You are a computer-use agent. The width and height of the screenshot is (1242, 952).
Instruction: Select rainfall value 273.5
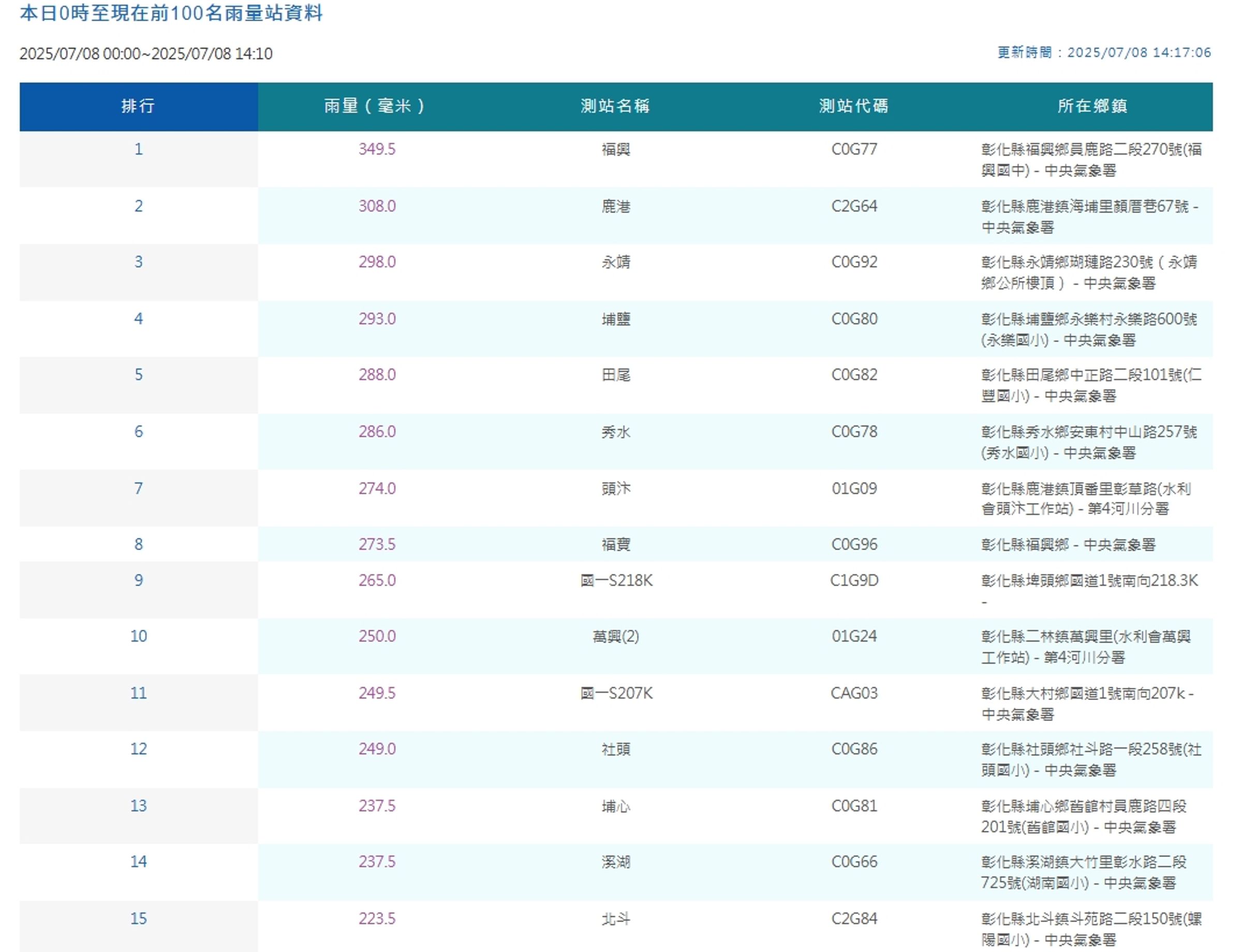(377, 544)
